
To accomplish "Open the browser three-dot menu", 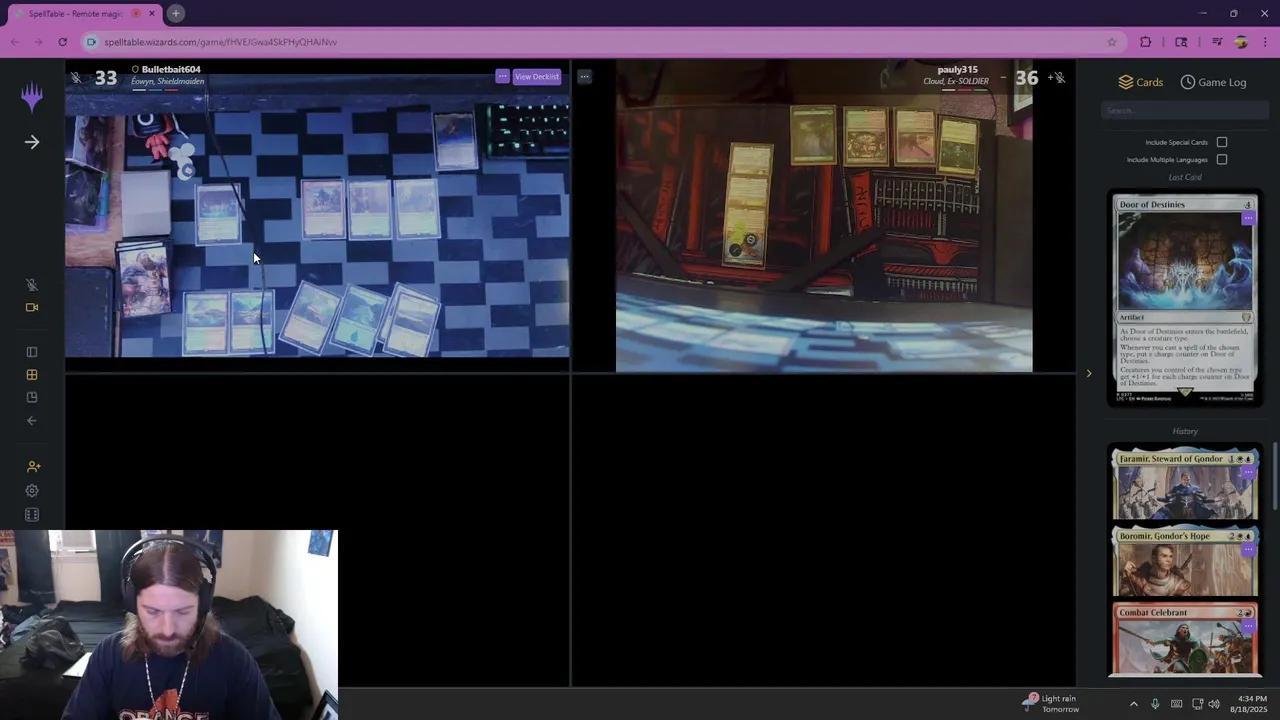I will click(x=1265, y=42).
